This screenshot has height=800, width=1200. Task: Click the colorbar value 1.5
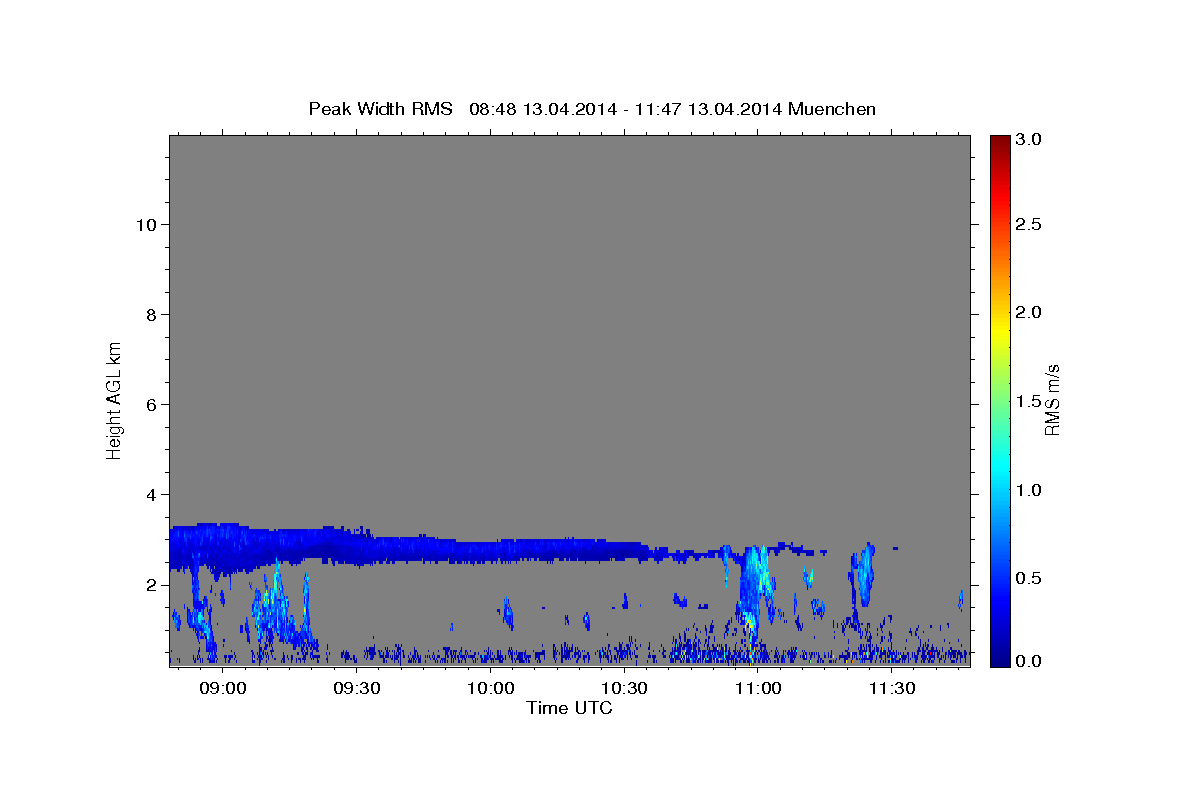[1029, 401]
